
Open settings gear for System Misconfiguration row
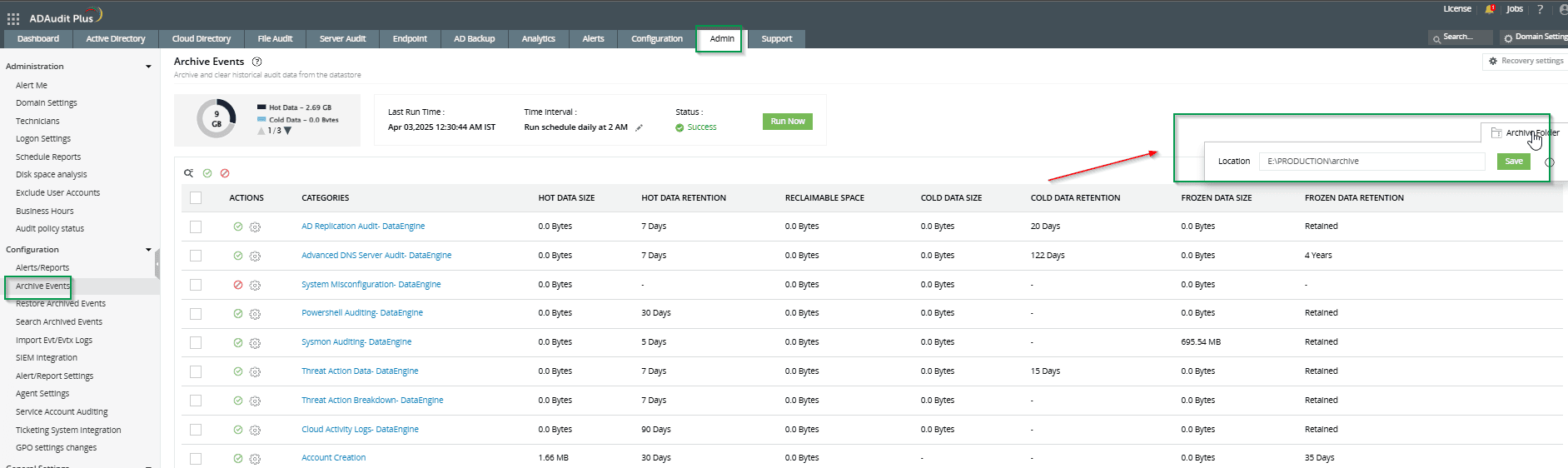click(x=256, y=285)
